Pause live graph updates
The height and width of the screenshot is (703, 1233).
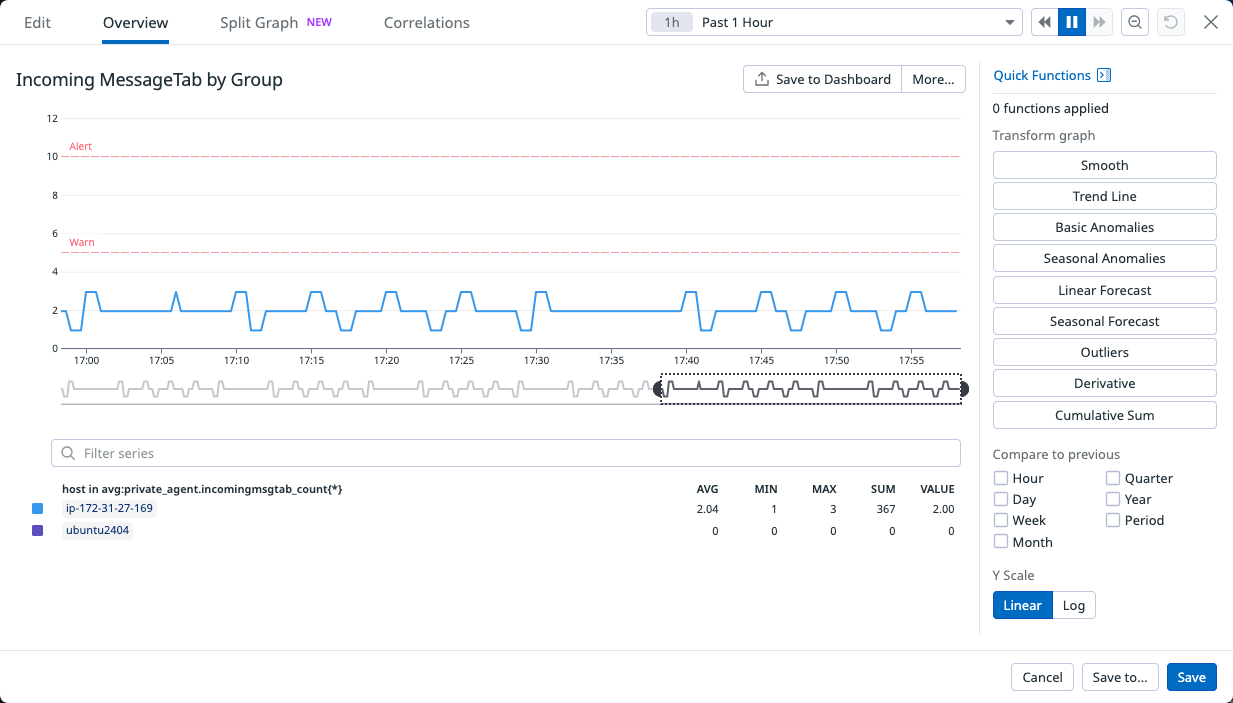pyautogui.click(x=1072, y=22)
